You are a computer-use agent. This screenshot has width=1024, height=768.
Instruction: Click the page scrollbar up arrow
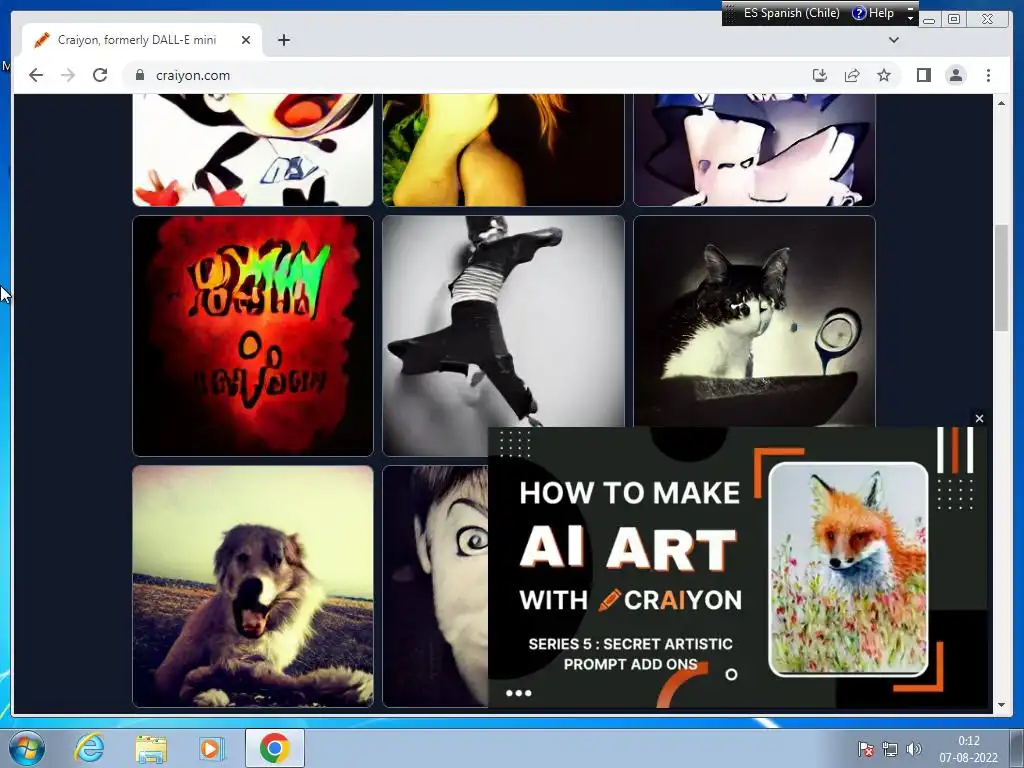[1001, 103]
